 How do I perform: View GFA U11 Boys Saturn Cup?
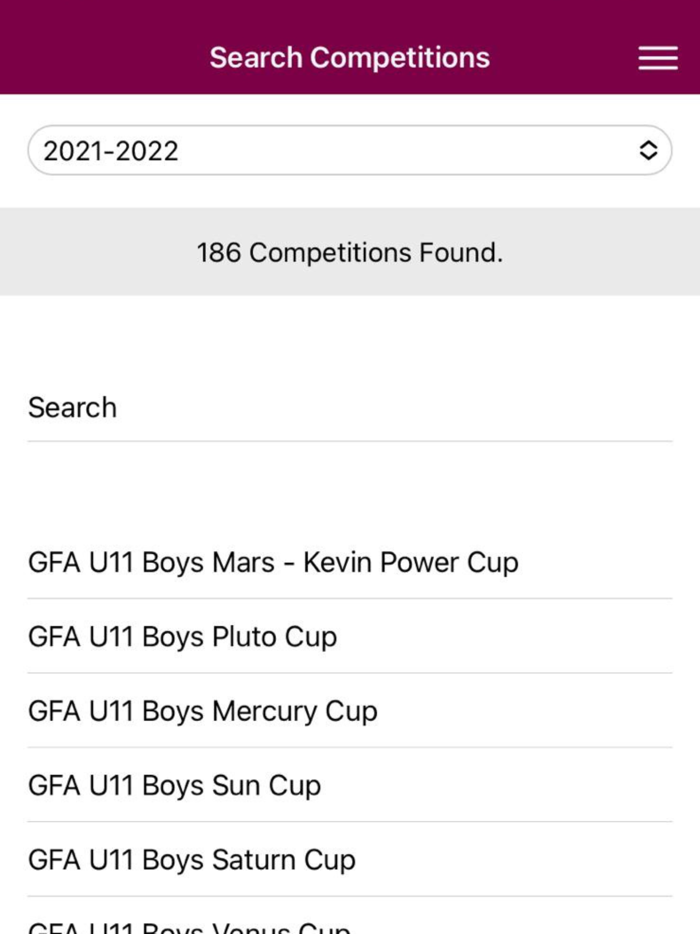tap(191, 860)
